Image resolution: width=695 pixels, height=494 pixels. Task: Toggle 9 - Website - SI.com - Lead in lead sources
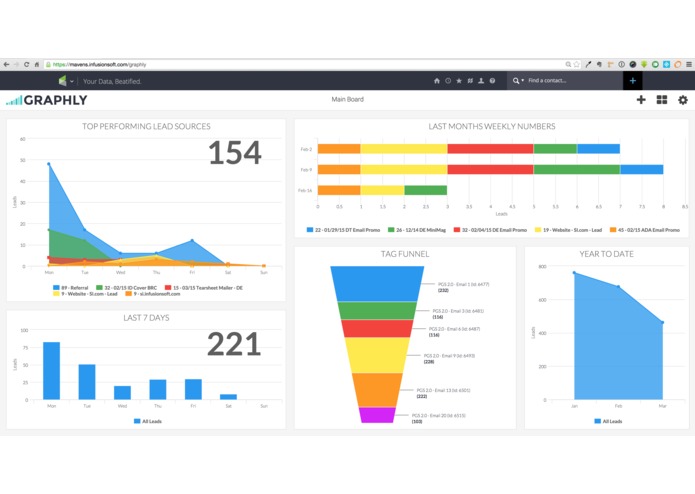point(85,294)
